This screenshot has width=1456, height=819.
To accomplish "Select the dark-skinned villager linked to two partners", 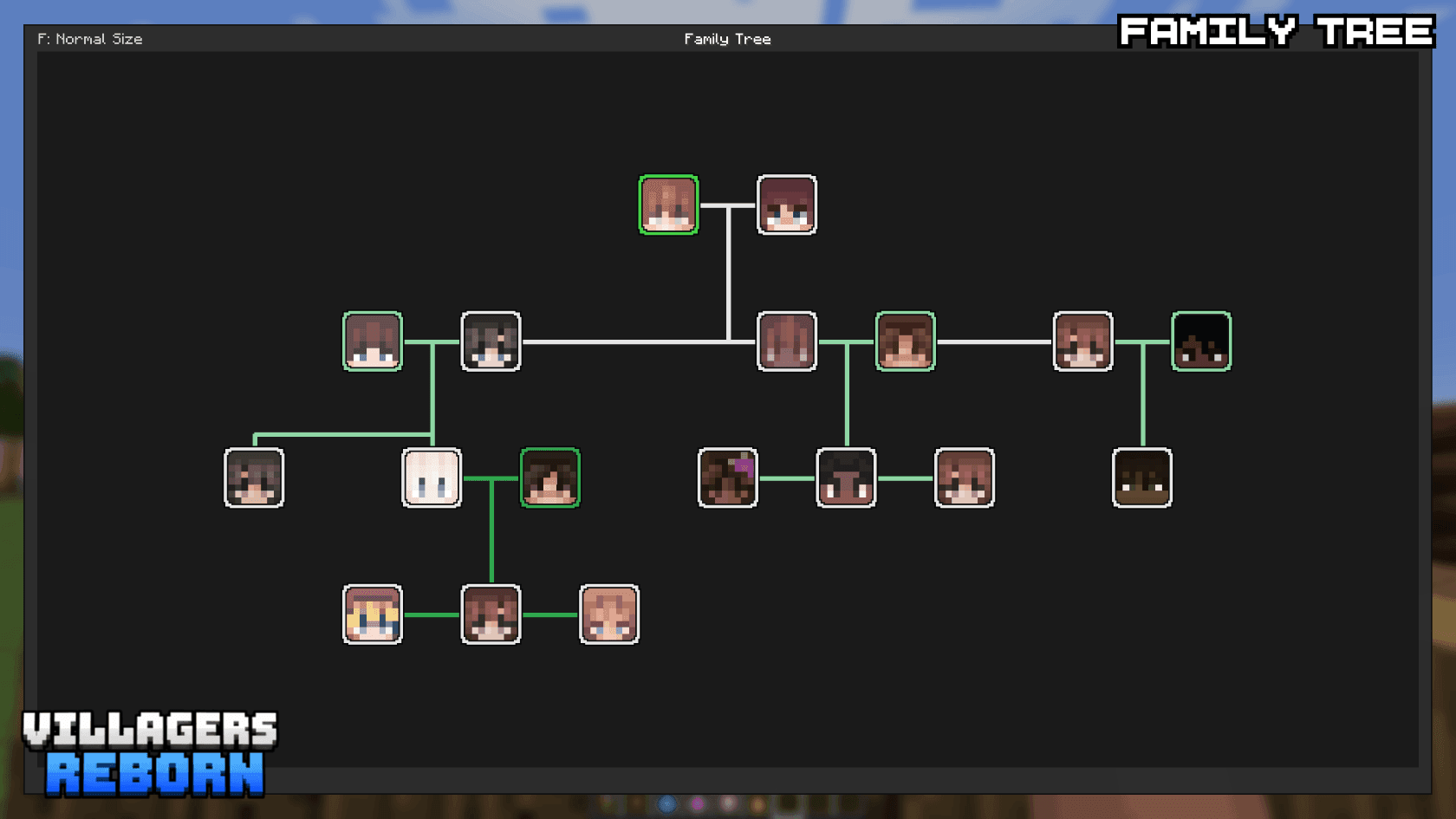I will 846,478.
